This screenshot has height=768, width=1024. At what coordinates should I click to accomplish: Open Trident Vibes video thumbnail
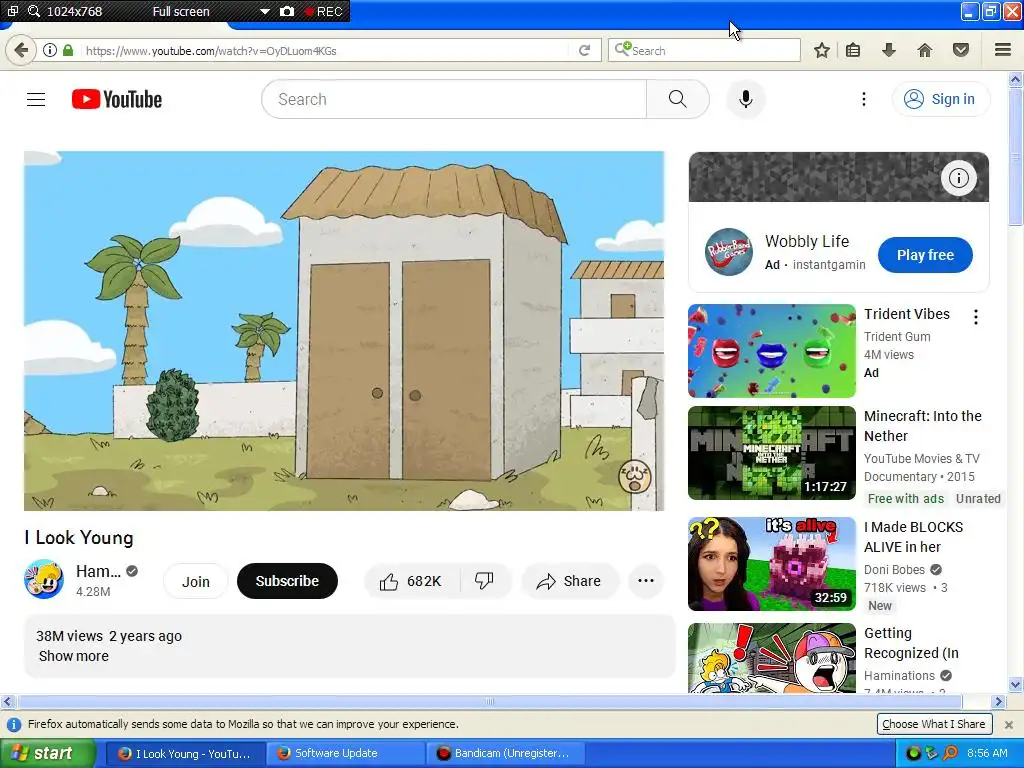pos(771,351)
